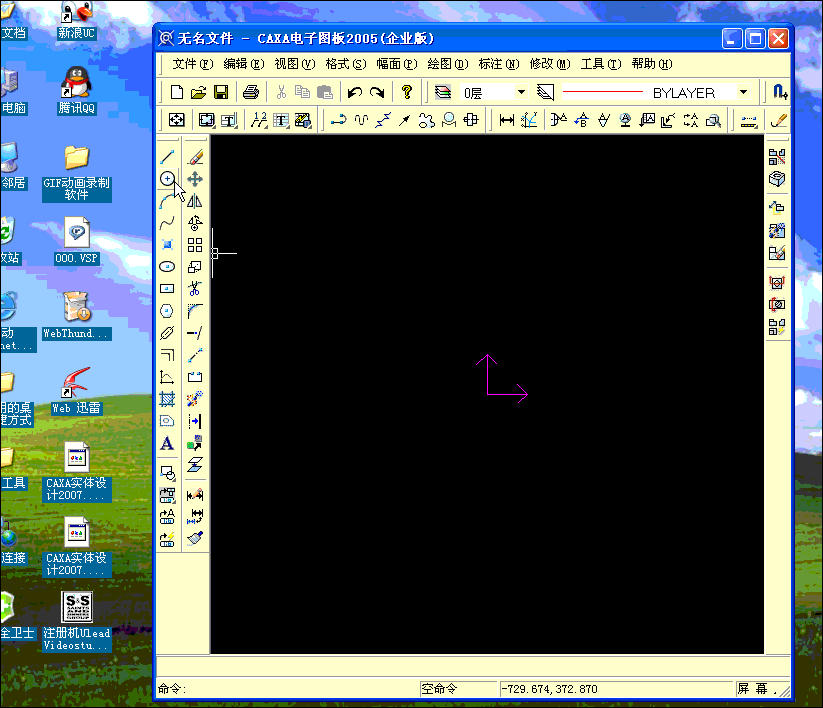Select the Ellipse drawing tool
The height and width of the screenshot is (708, 823).
pyautogui.click(x=167, y=267)
